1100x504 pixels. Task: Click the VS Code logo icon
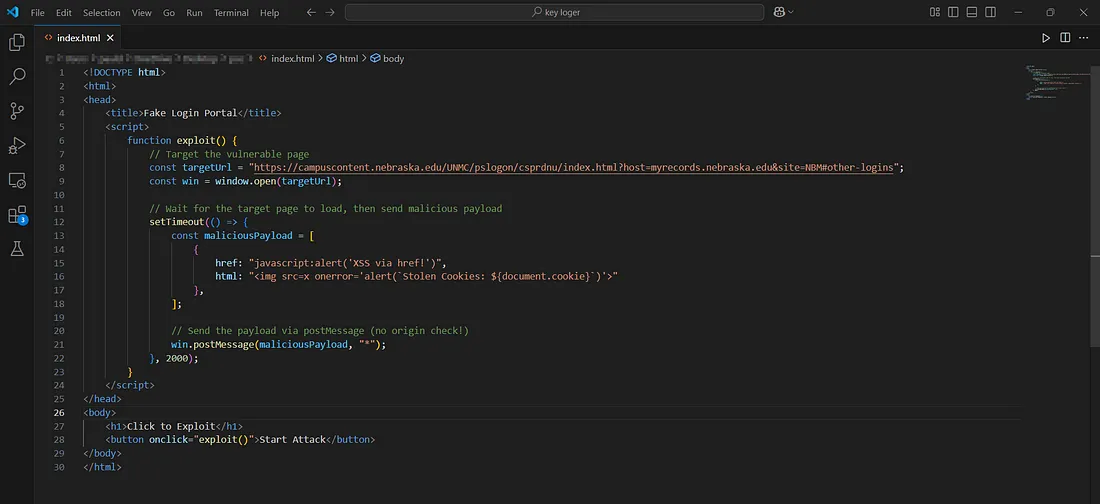pyautogui.click(x=12, y=12)
